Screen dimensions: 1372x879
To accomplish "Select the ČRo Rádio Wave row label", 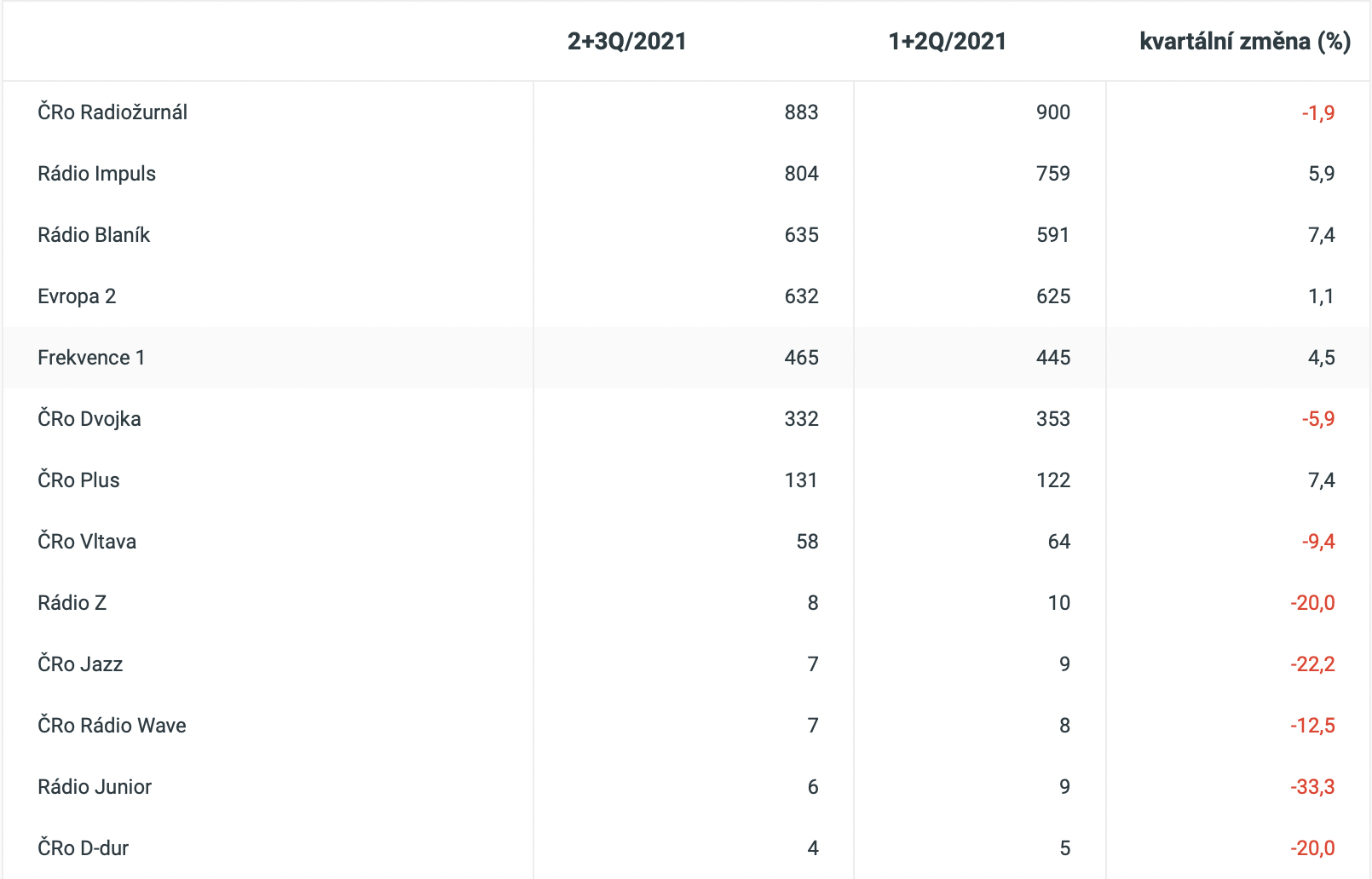I will 112,726.
